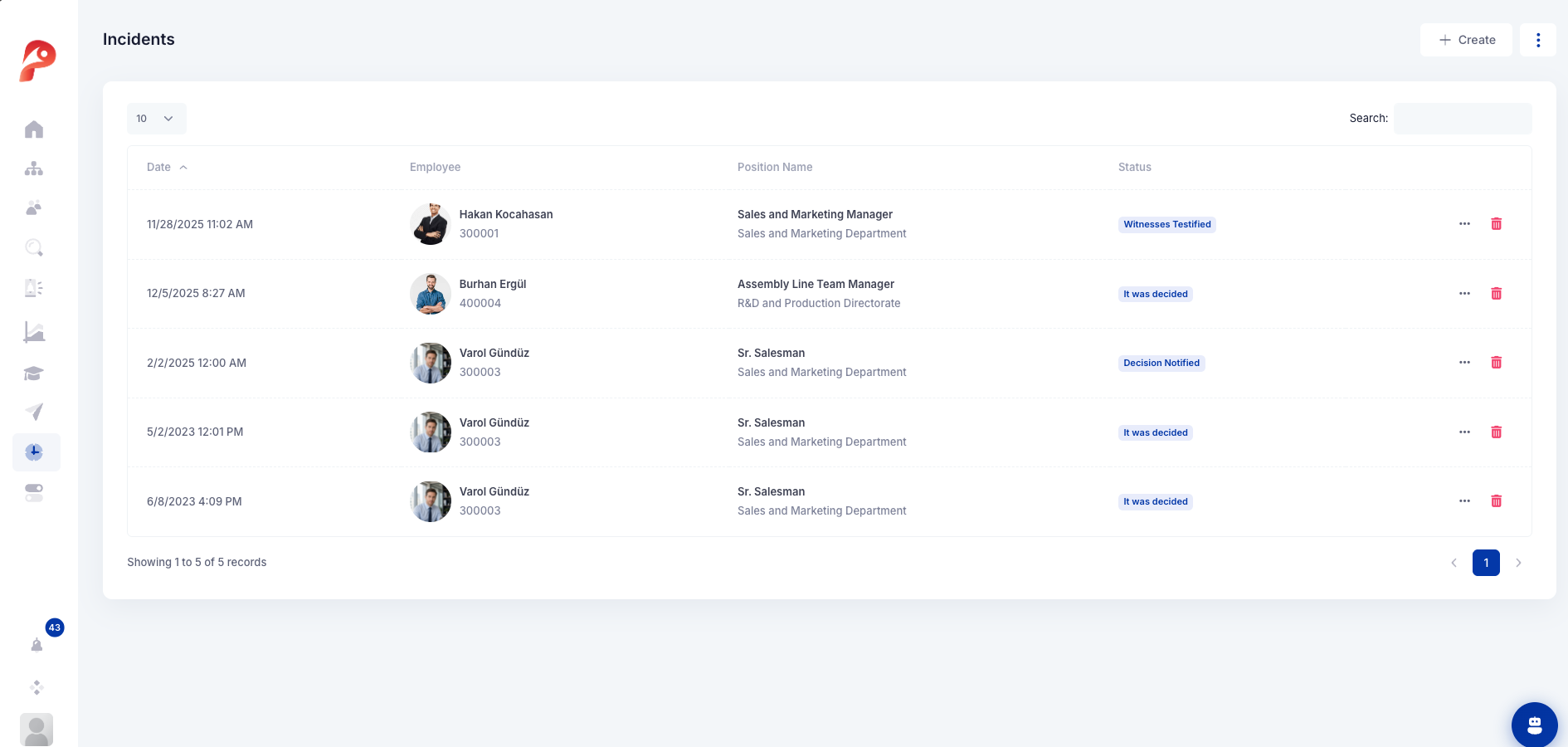
Task: Focus the Search input field
Action: tap(1463, 119)
